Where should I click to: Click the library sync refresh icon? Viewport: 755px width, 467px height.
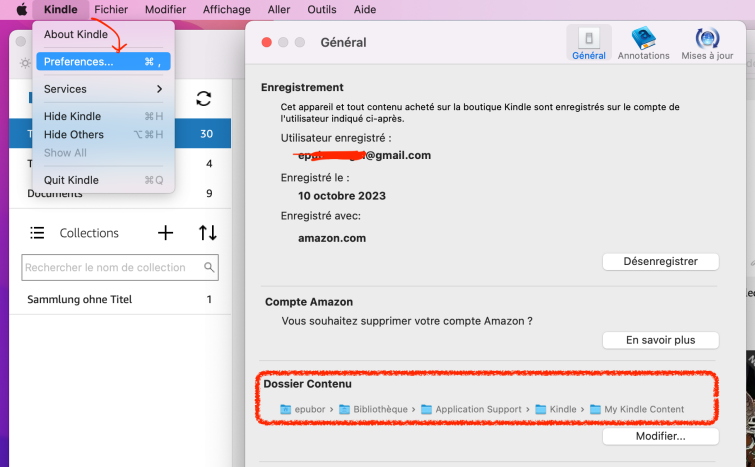[204, 99]
